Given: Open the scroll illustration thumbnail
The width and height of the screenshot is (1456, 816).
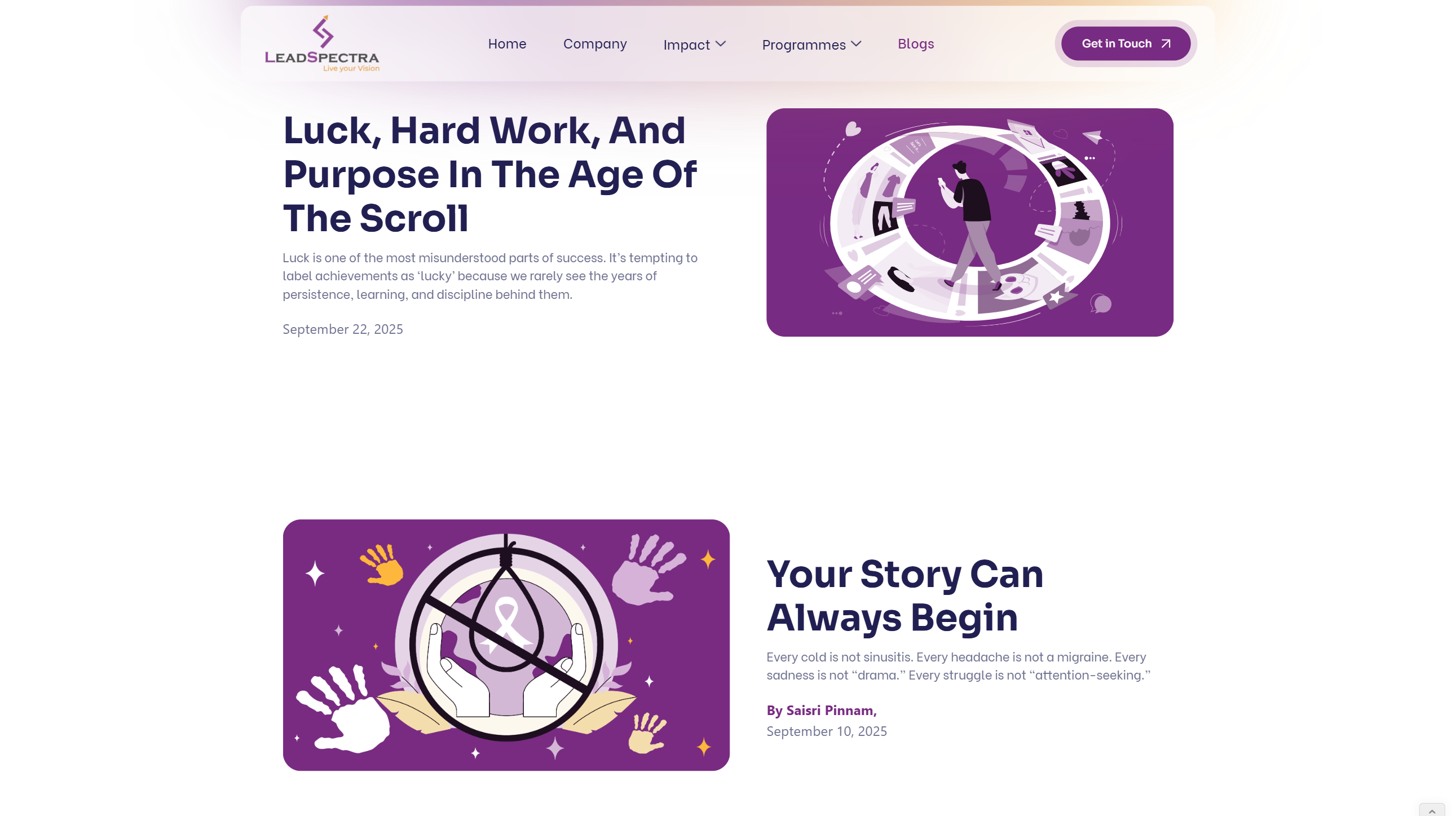Looking at the screenshot, I should 969,222.
